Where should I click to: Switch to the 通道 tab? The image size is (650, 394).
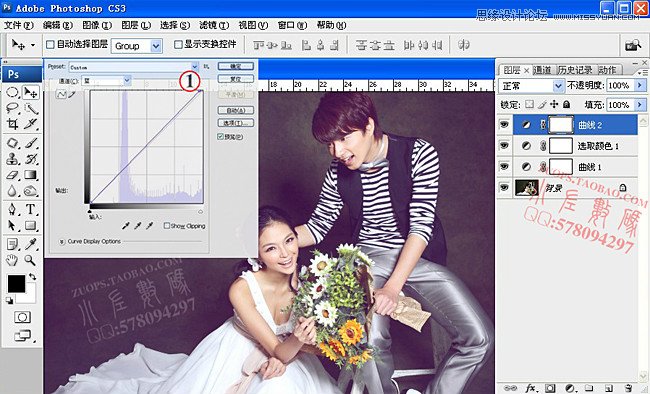(x=542, y=70)
